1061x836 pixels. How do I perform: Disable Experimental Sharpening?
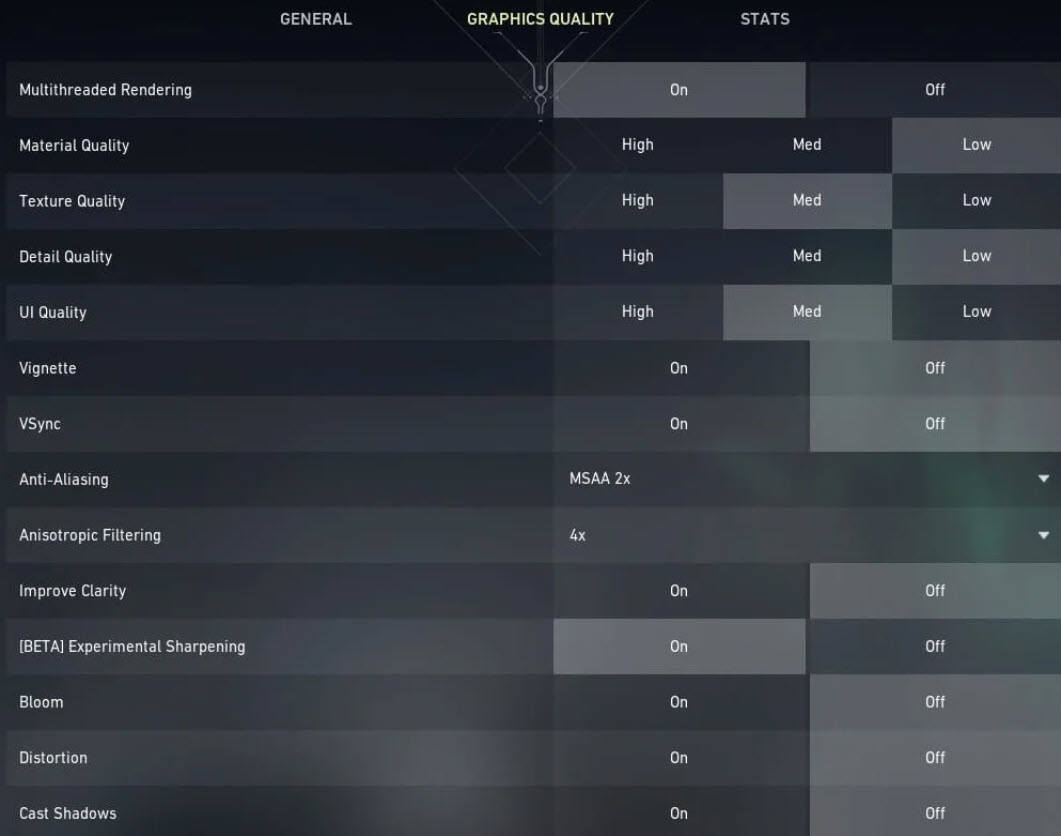click(x=934, y=646)
